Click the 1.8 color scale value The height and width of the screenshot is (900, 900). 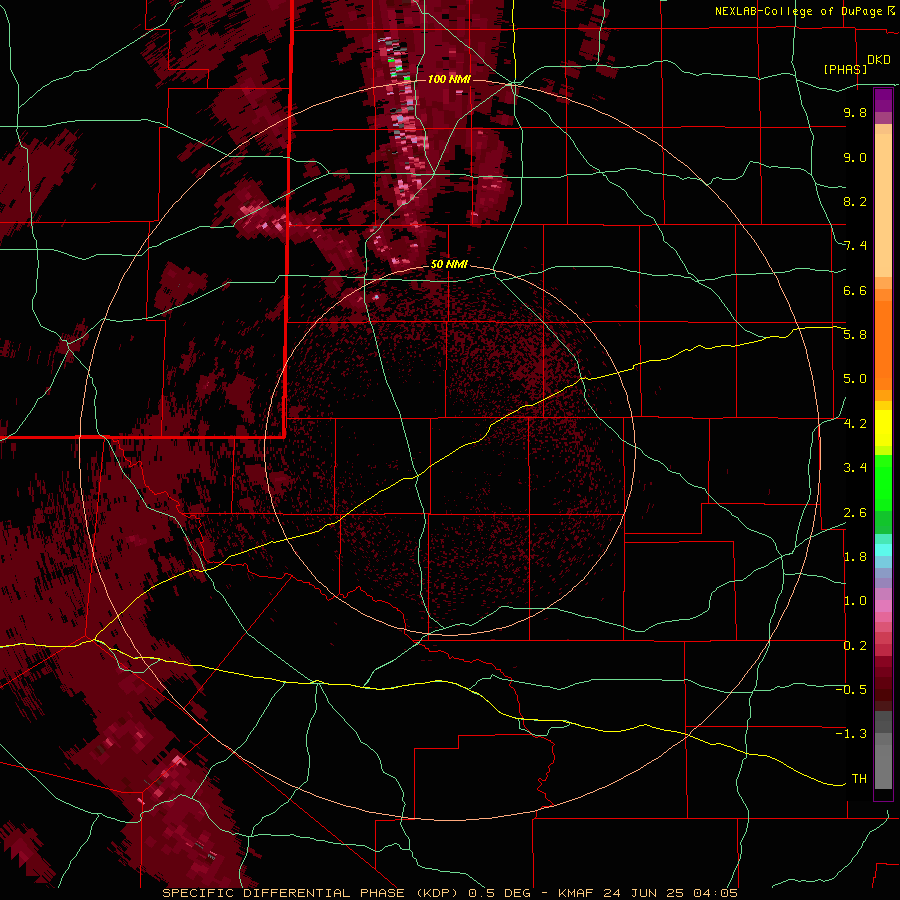[855, 557]
